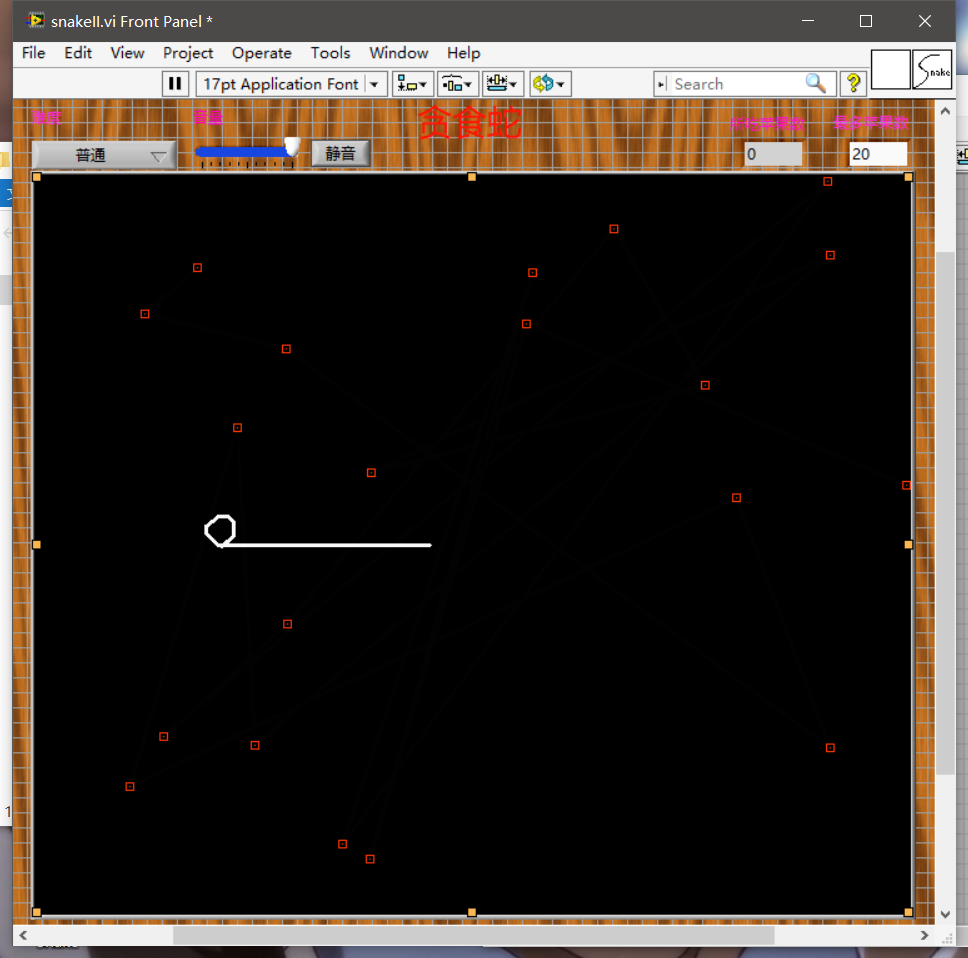This screenshot has height=958, width=968.
Task: Close the snakeII.vi Front Panel window
Action: click(x=925, y=21)
